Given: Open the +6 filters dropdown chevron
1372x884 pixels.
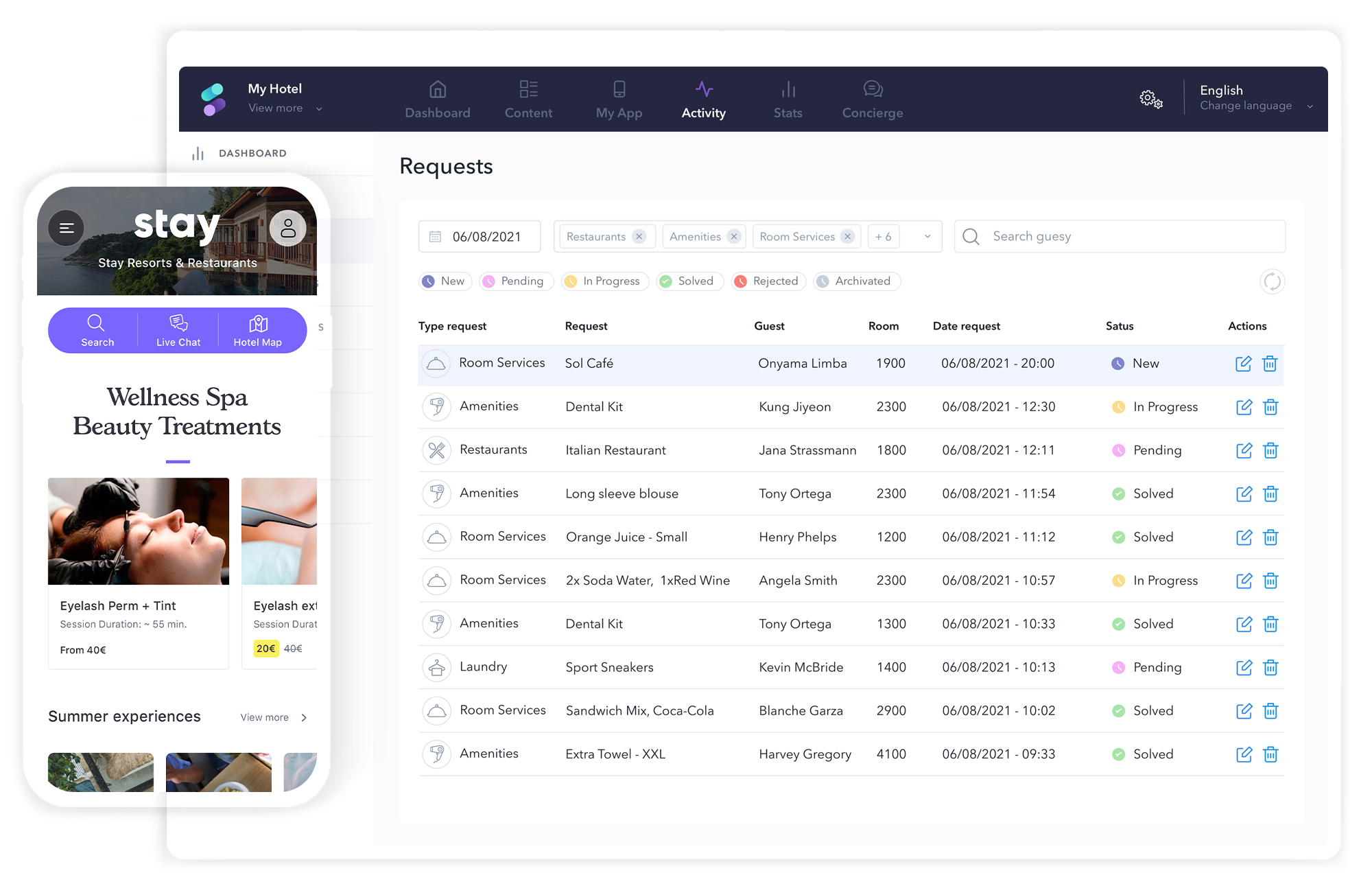Looking at the screenshot, I should click(927, 236).
